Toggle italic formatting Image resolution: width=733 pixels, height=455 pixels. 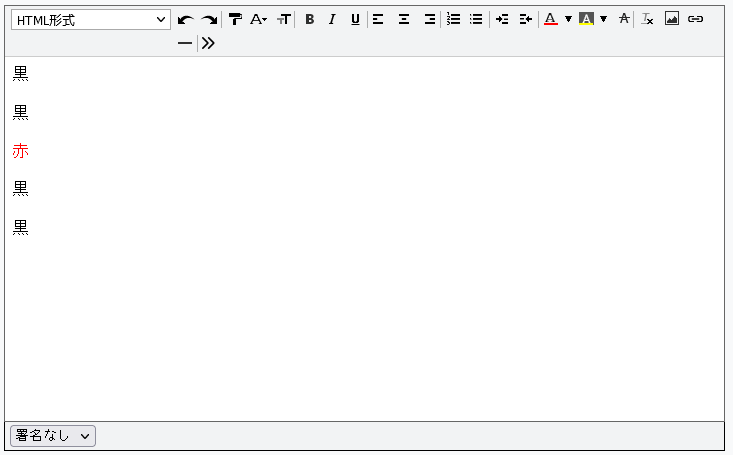tap(332, 19)
